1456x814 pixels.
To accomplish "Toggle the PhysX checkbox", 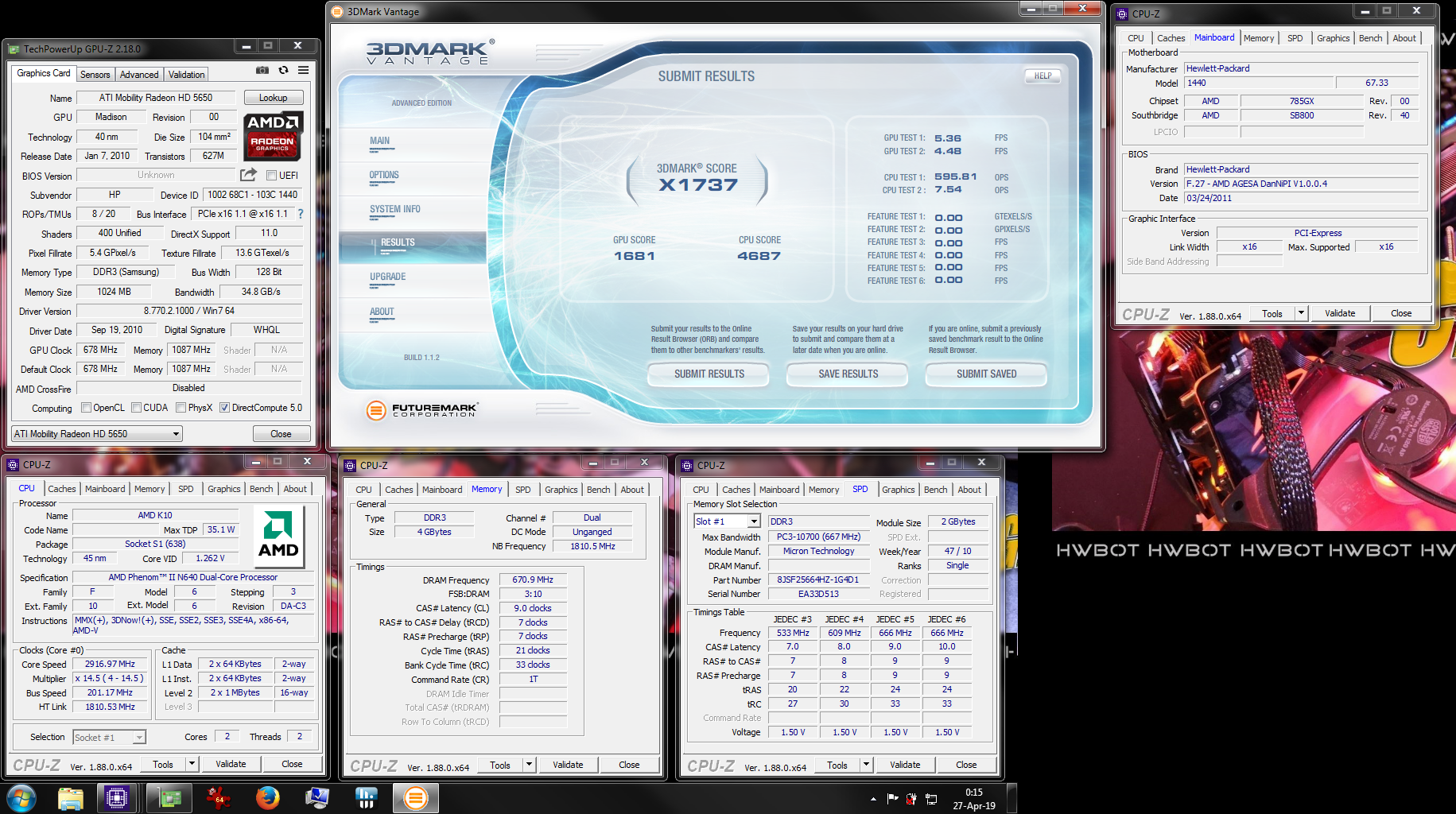I will pos(181,408).
